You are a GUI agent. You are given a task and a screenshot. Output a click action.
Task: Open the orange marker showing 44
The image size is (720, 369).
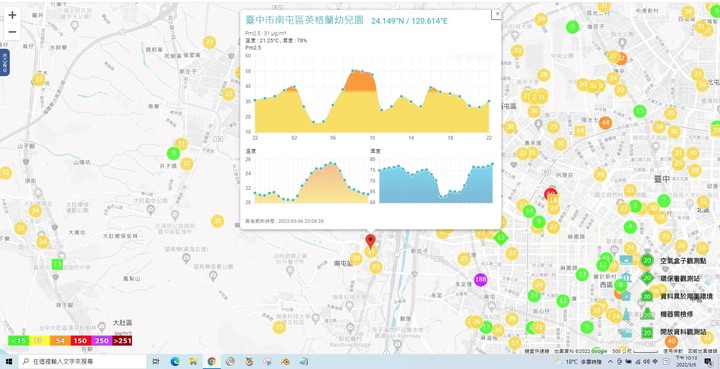pyautogui.click(x=605, y=123)
